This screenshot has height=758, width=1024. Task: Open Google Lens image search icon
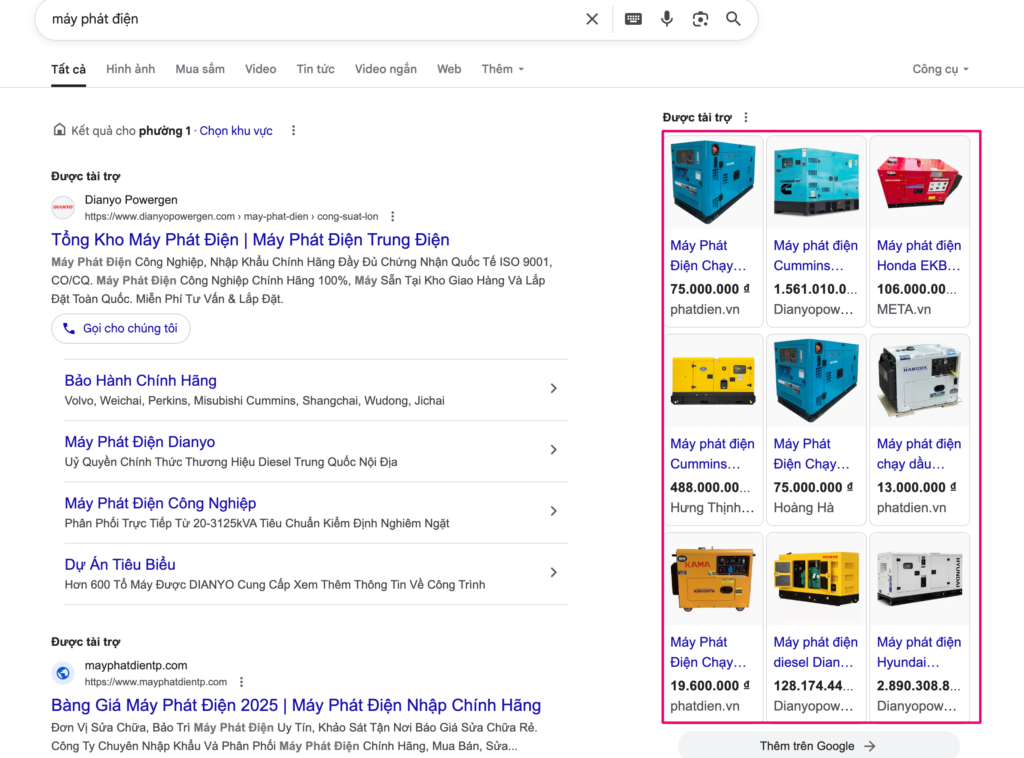(700, 19)
